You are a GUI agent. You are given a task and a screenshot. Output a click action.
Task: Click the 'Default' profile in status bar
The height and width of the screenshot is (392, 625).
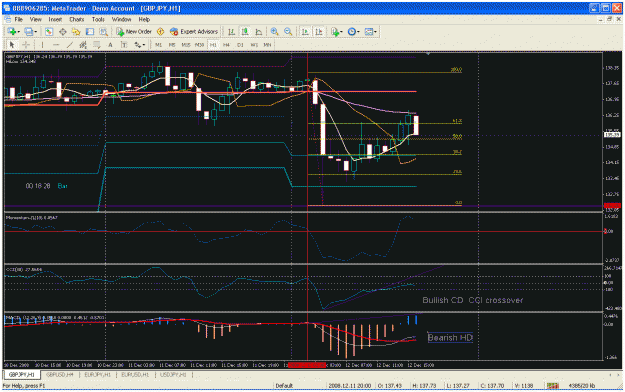[284, 386]
